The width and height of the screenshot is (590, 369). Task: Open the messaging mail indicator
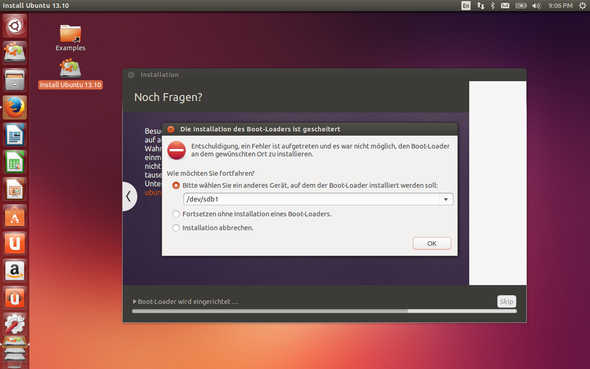[x=505, y=6]
